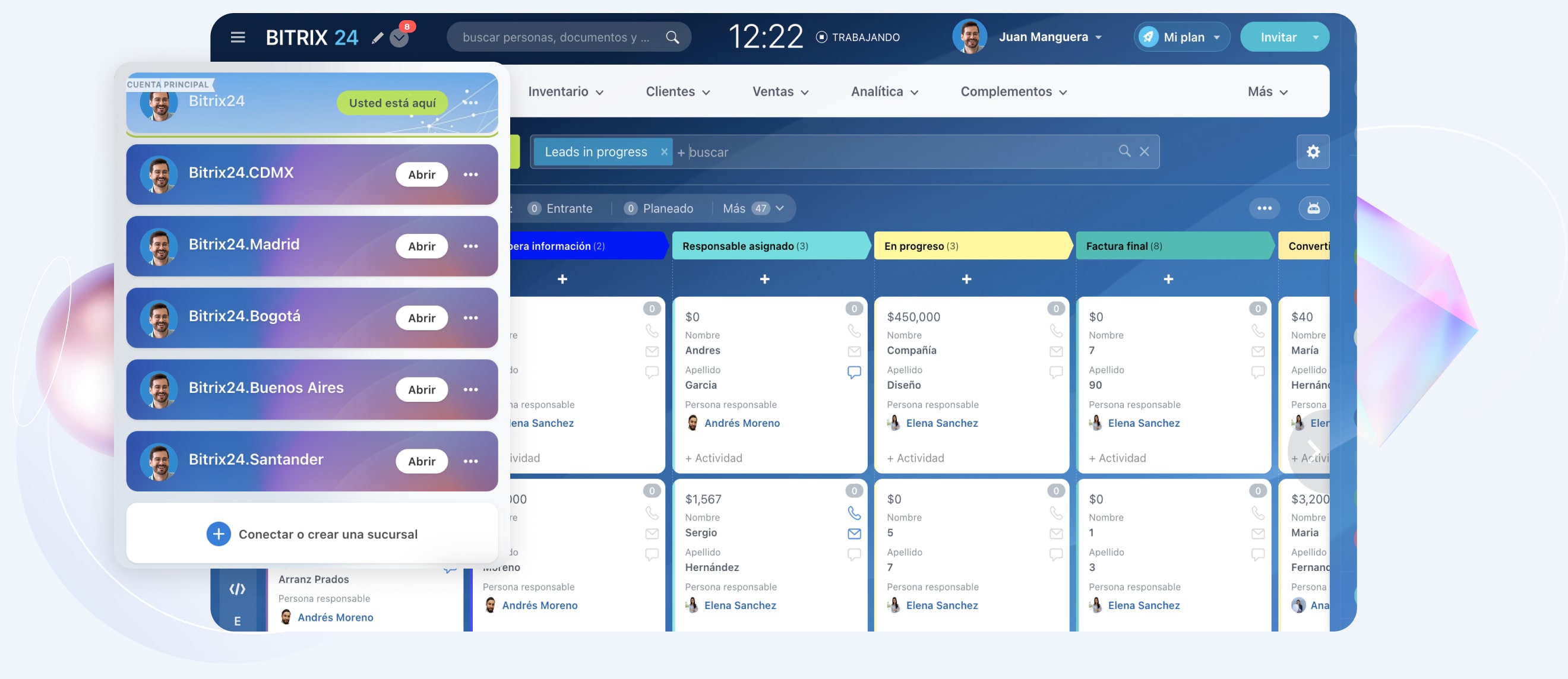Click email icon on Sergio lead card
This screenshot has height=679, width=1568.
click(854, 534)
